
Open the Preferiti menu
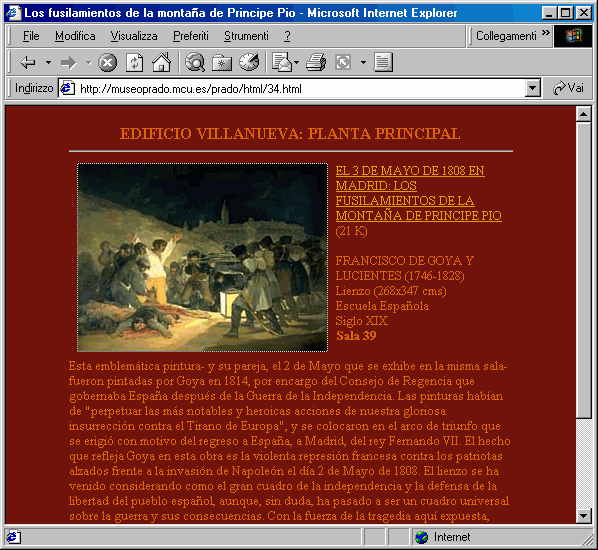click(x=191, y=36)
